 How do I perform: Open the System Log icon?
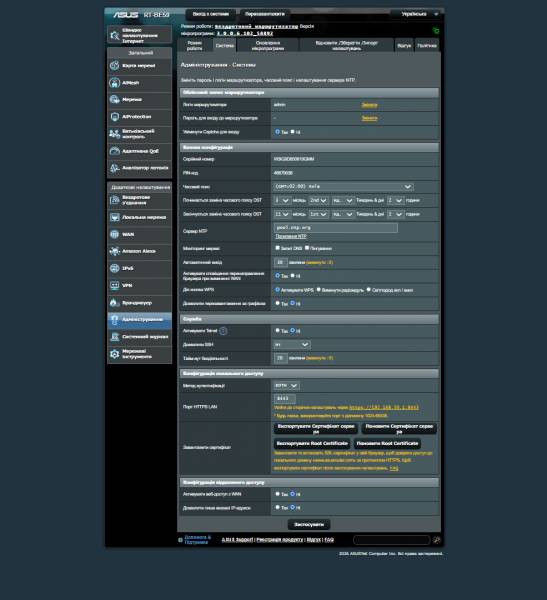point(114,337)
